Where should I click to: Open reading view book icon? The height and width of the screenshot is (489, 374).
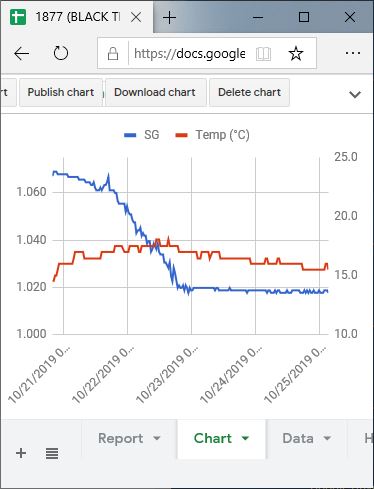263,53
